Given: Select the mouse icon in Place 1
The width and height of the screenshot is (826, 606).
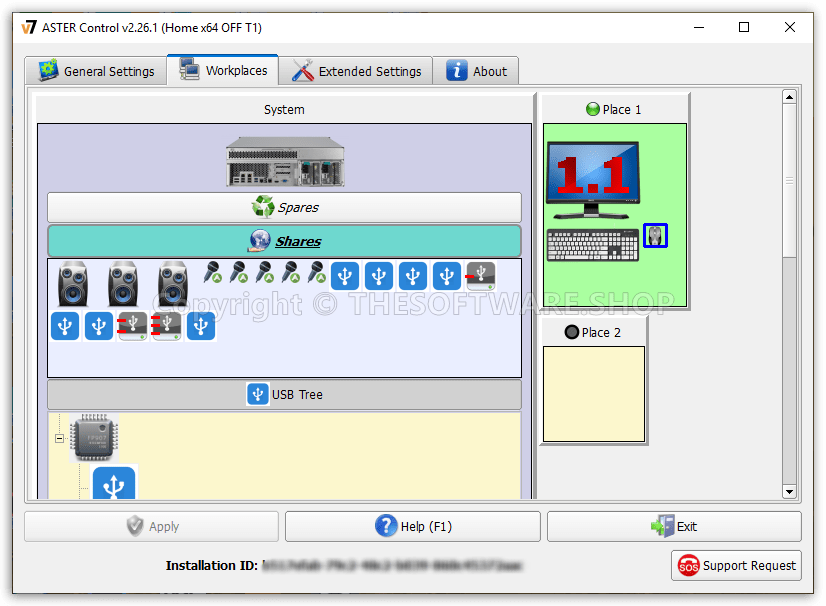Looking at the screenshot, I should coord(655,236).
